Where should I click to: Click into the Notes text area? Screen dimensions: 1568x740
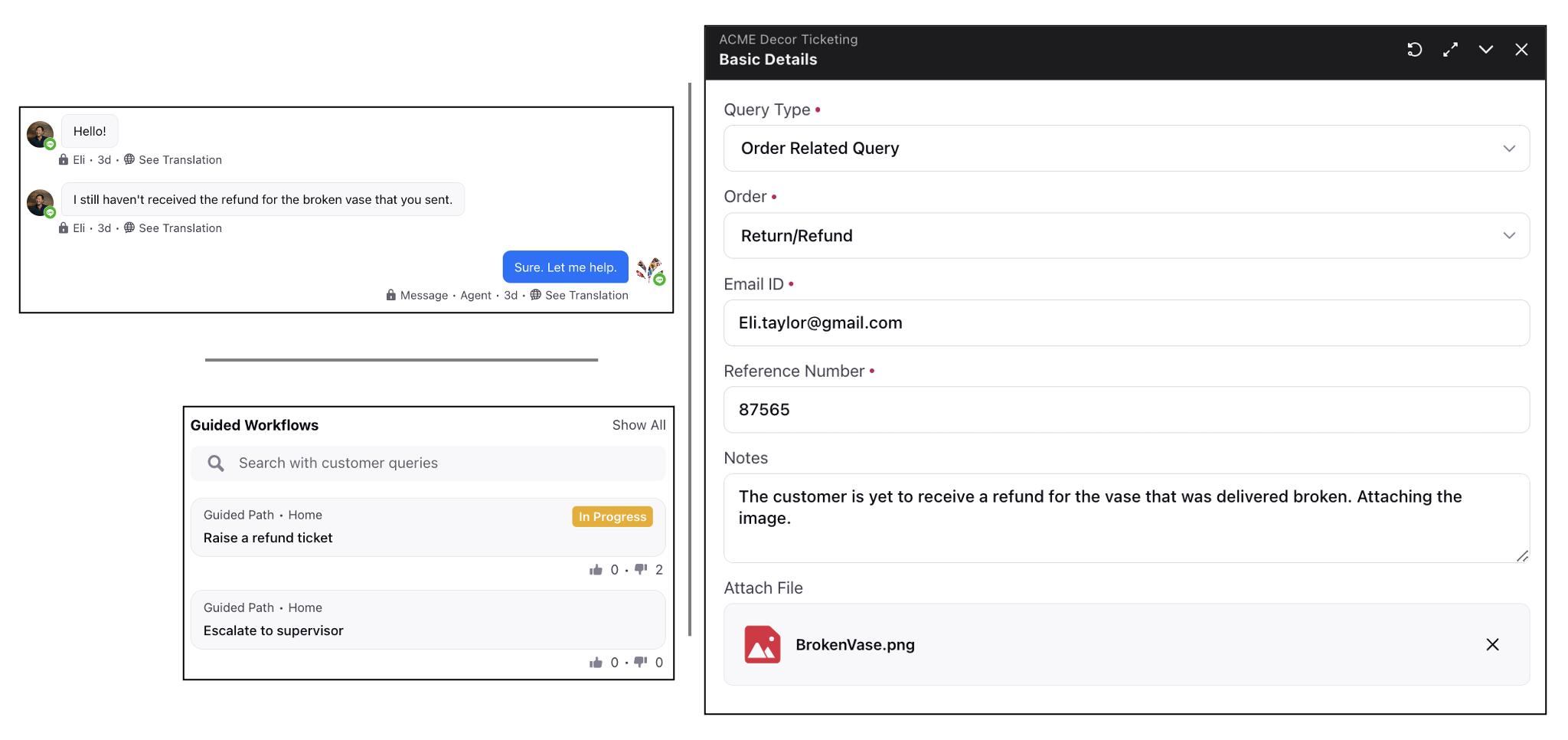(x=1126, y=518)
